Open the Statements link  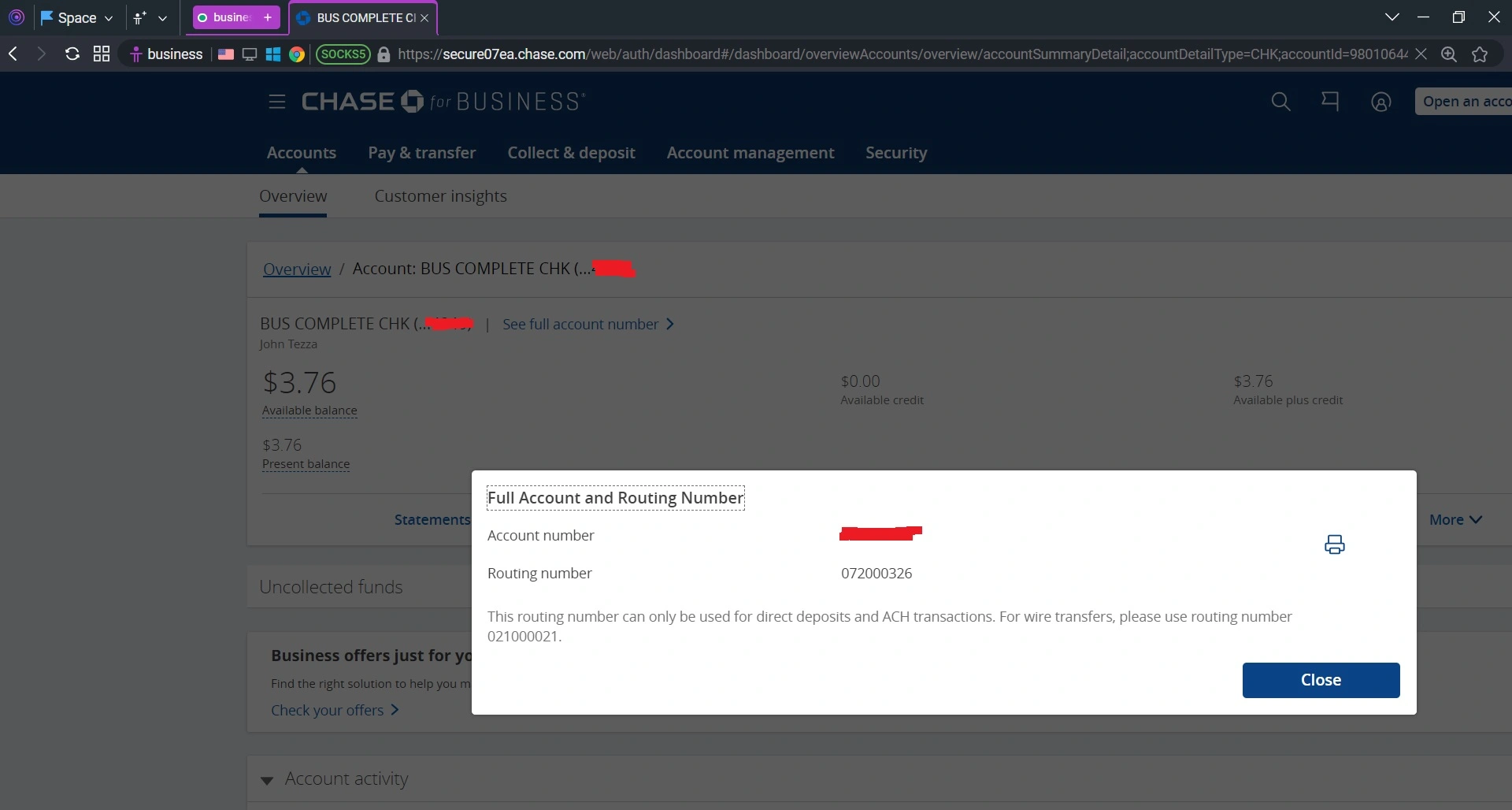tap(432, 519)
